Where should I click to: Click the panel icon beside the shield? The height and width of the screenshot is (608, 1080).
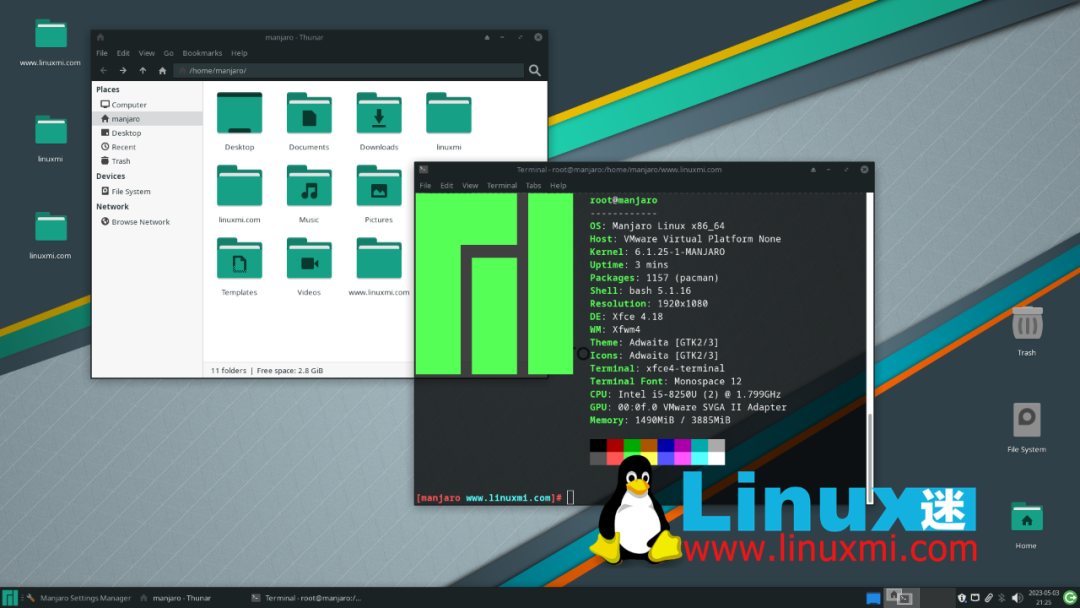coord(975,598)
